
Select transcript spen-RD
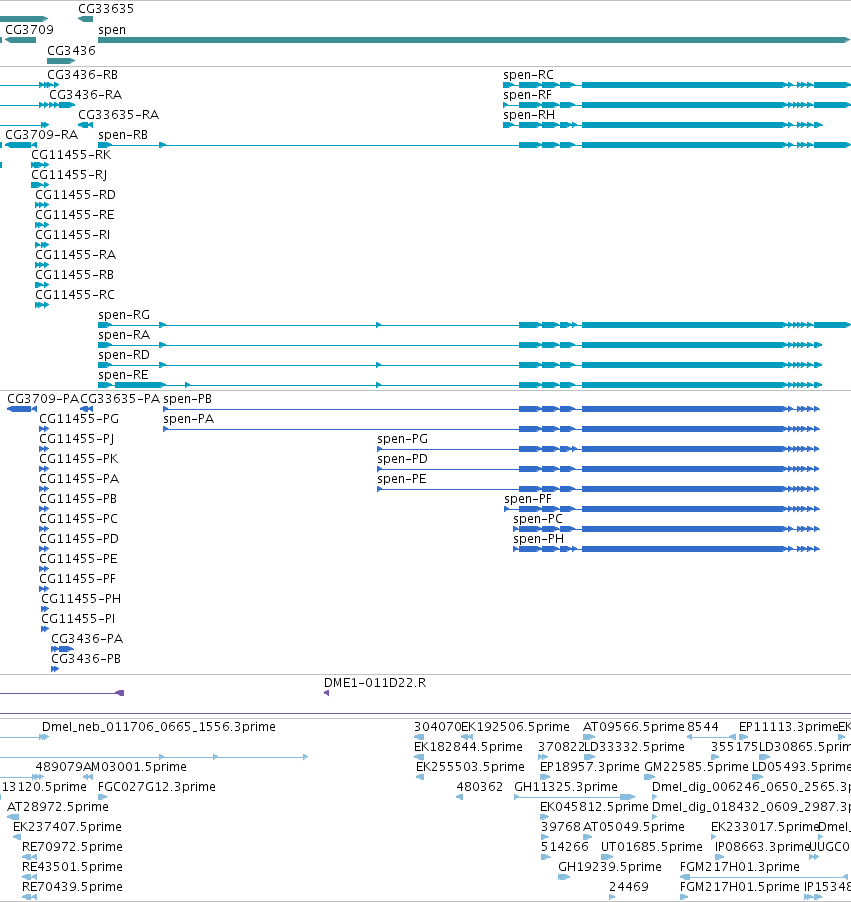pyautogui.click(x=124, y=354)
